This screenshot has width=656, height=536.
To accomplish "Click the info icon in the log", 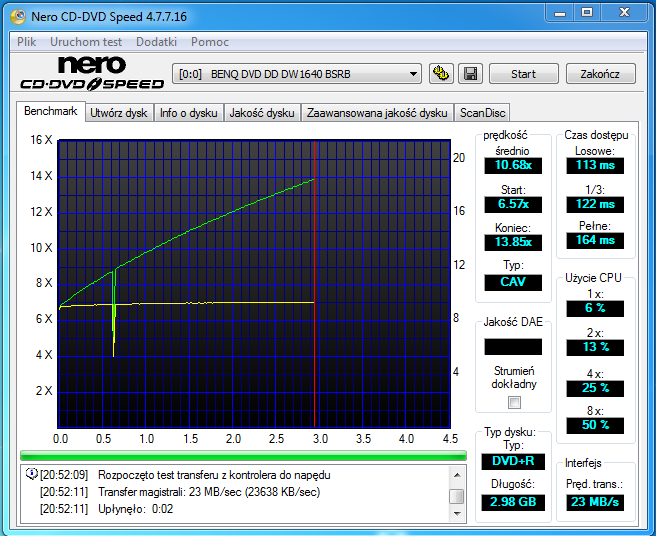I will (31, 474).
